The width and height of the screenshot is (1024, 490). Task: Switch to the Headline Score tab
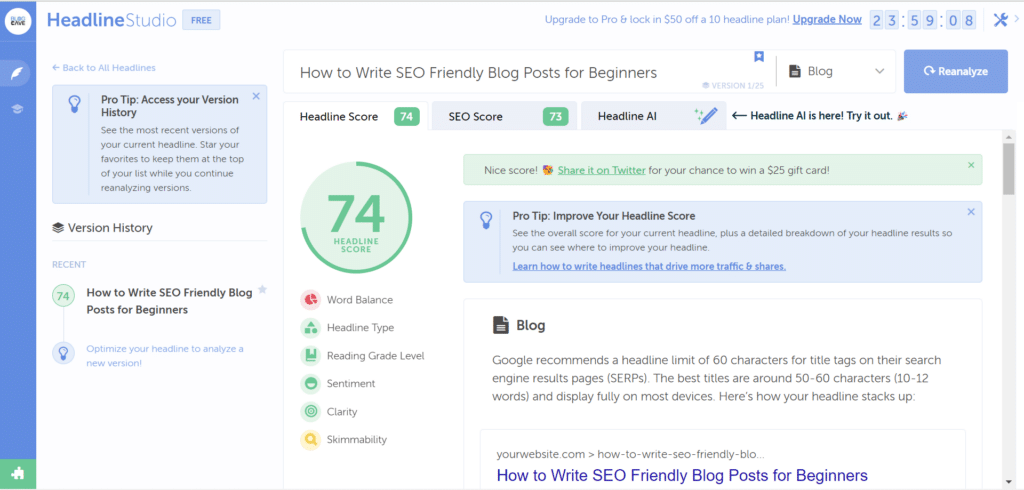click(x=356, y=116)
